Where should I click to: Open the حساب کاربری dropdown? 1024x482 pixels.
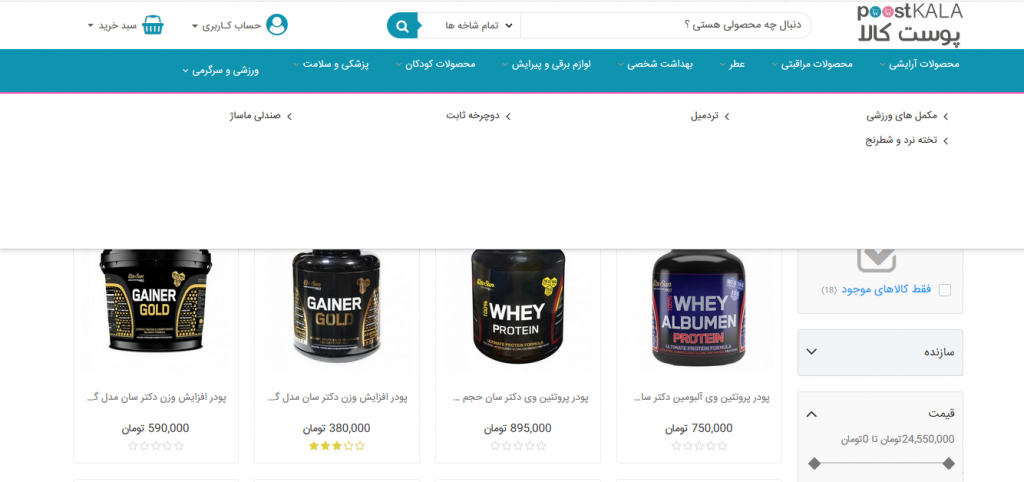pyautogui.click(x=227, y=25)
